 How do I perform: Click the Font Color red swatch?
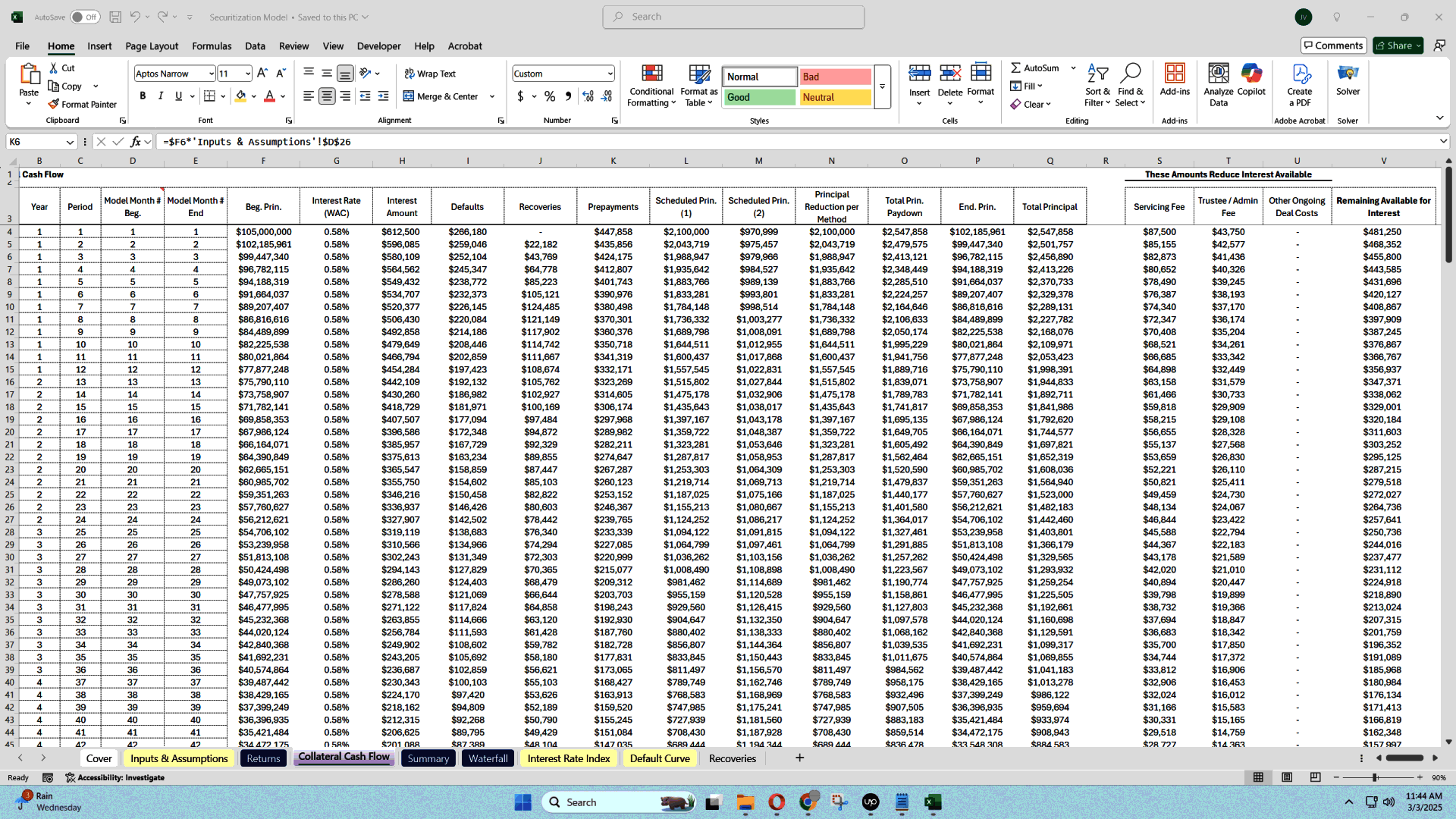[x=269, y=96]
